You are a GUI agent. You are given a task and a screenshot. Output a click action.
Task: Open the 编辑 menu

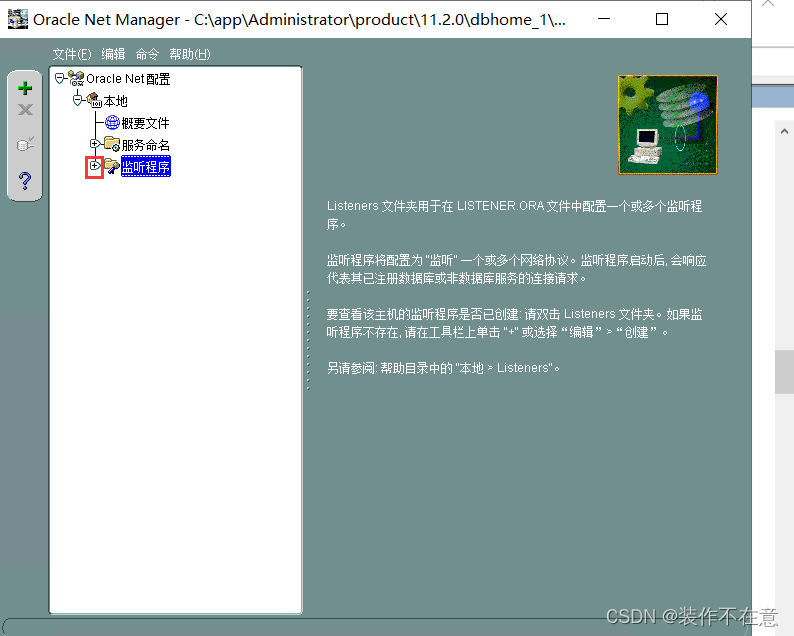tap(113, 54)
